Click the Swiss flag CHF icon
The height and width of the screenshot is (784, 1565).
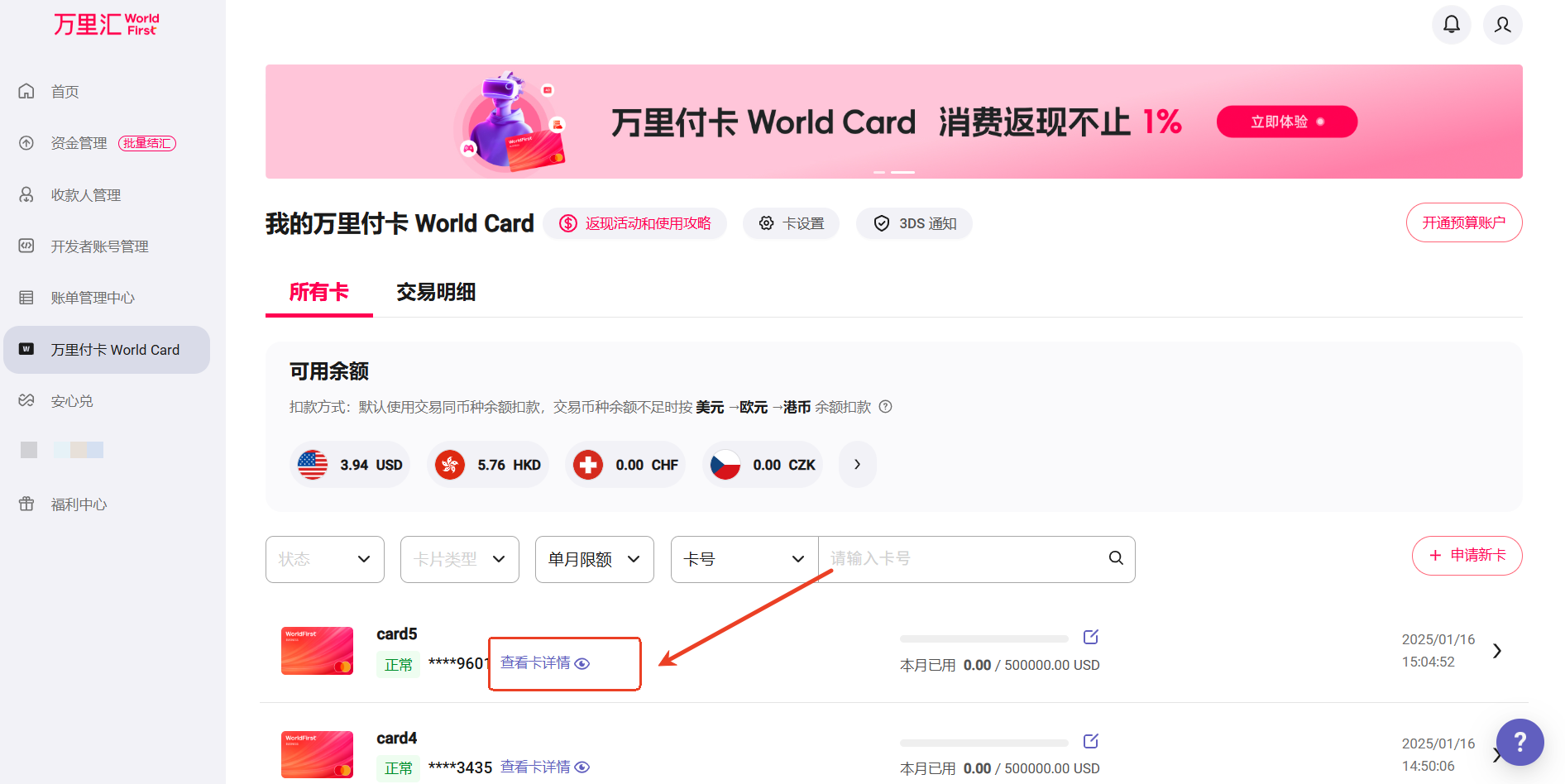click(x=588, y=465)
